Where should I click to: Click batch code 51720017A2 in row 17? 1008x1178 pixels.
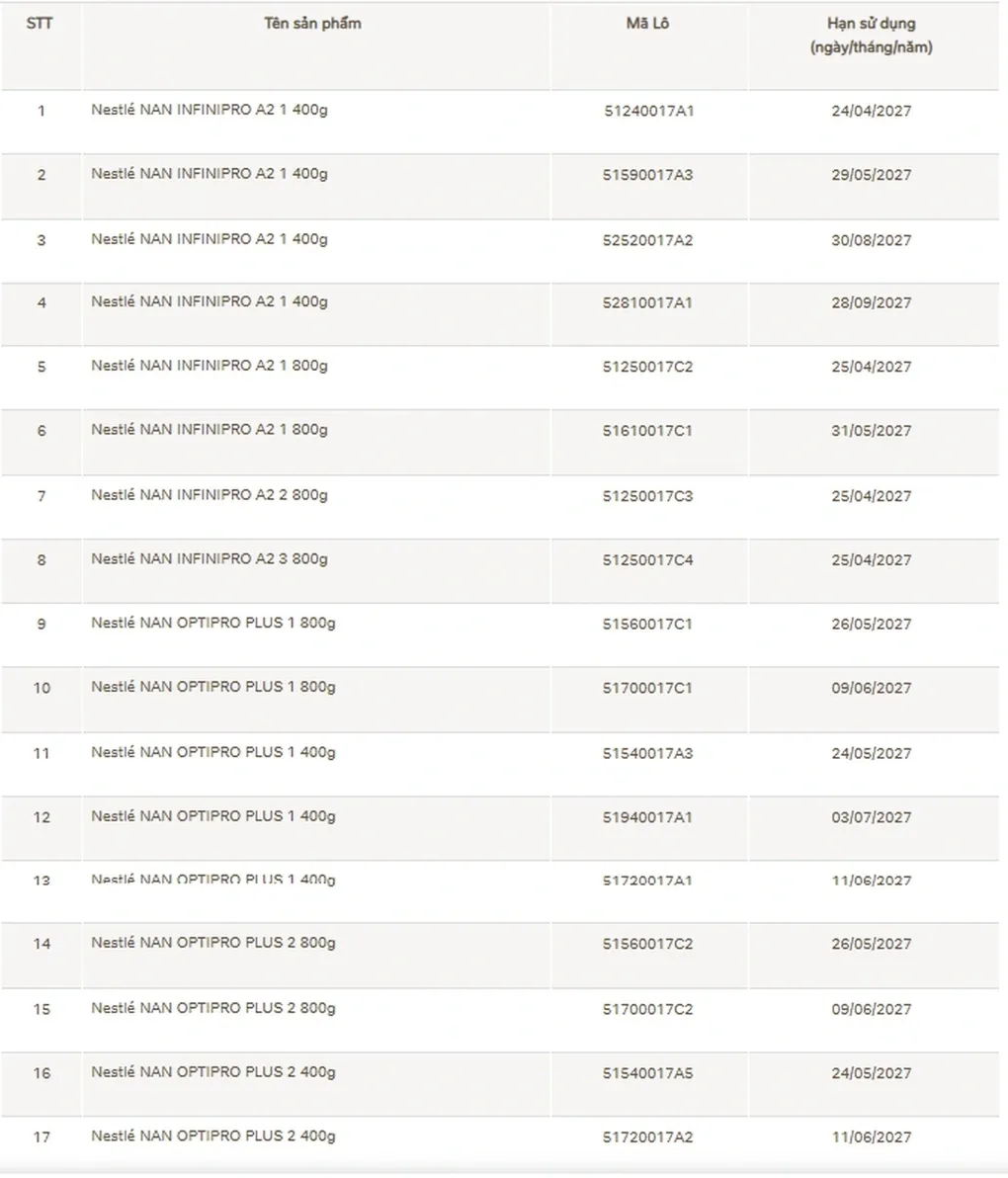pos(648,1137)
